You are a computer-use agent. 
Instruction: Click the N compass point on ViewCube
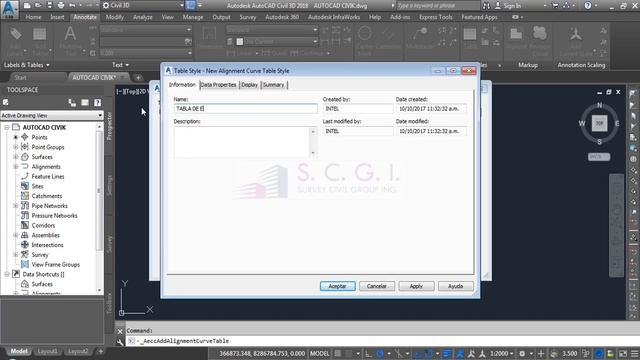(x=600, y=105)
